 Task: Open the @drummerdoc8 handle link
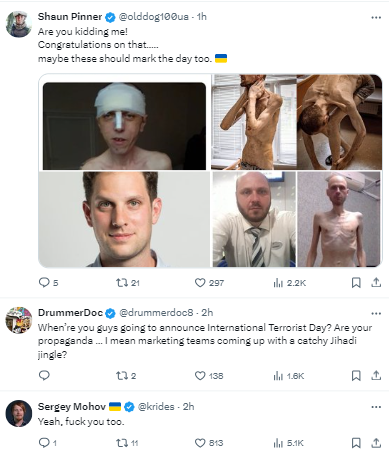[156, 313]
